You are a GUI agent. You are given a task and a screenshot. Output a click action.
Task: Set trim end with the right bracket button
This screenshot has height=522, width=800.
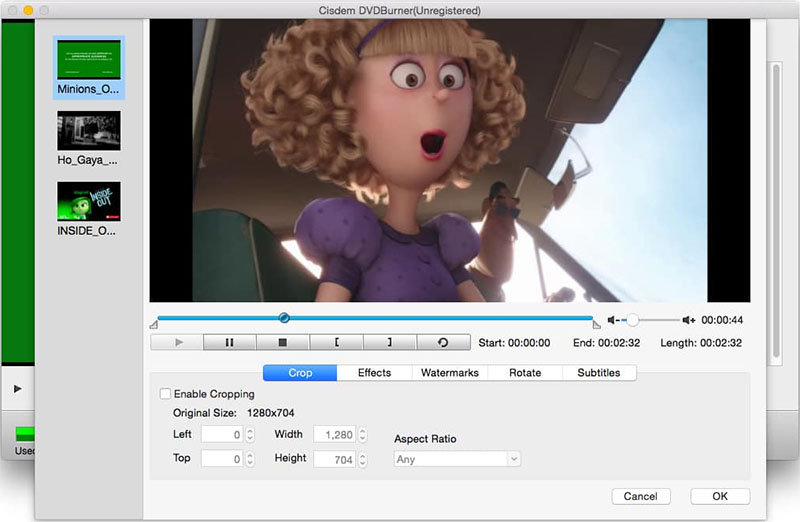pyautogui.click(x=390, y=342)
